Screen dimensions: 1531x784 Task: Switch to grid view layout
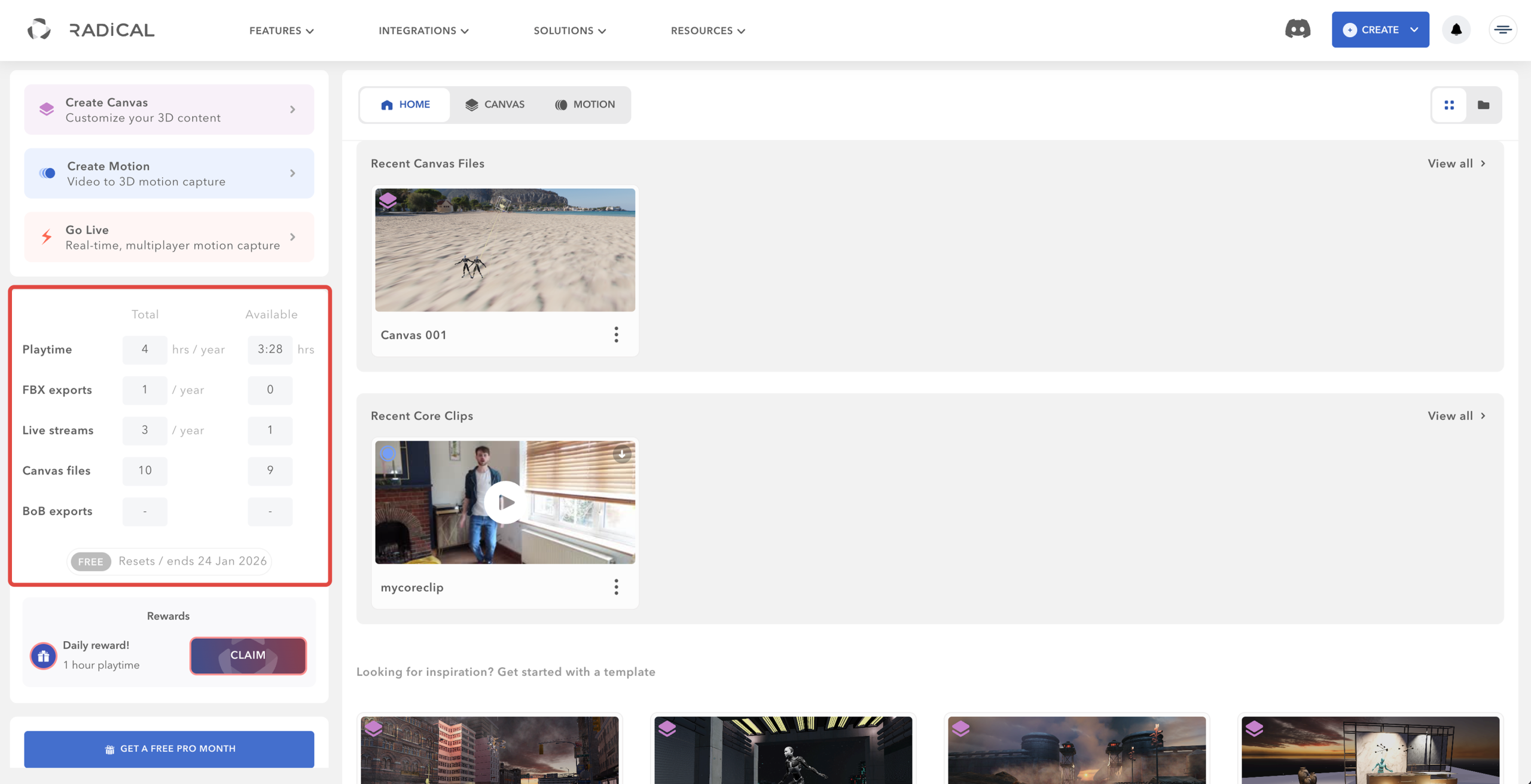(1449, 105)
